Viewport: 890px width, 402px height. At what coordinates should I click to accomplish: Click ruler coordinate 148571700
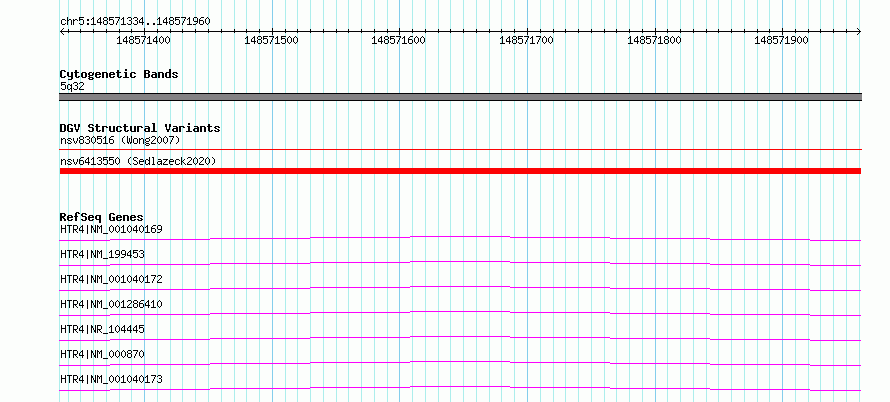tap(526, 40)
